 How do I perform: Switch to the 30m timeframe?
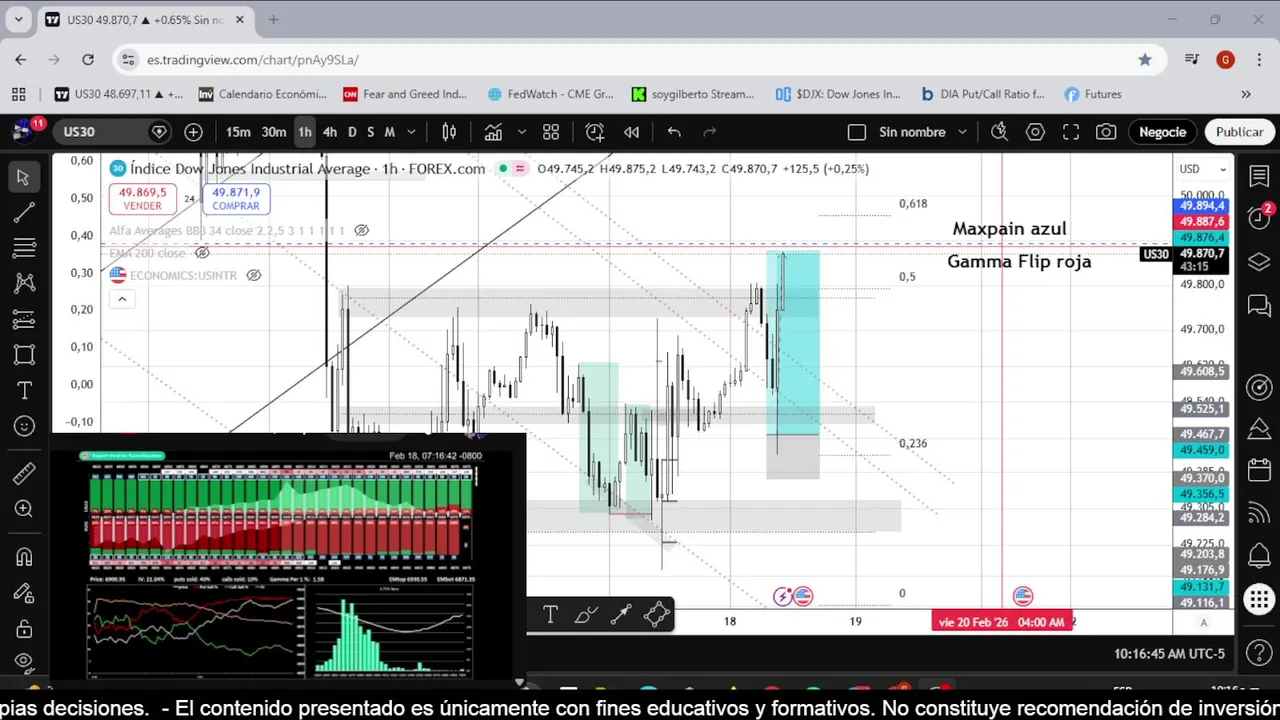[274, 132]
